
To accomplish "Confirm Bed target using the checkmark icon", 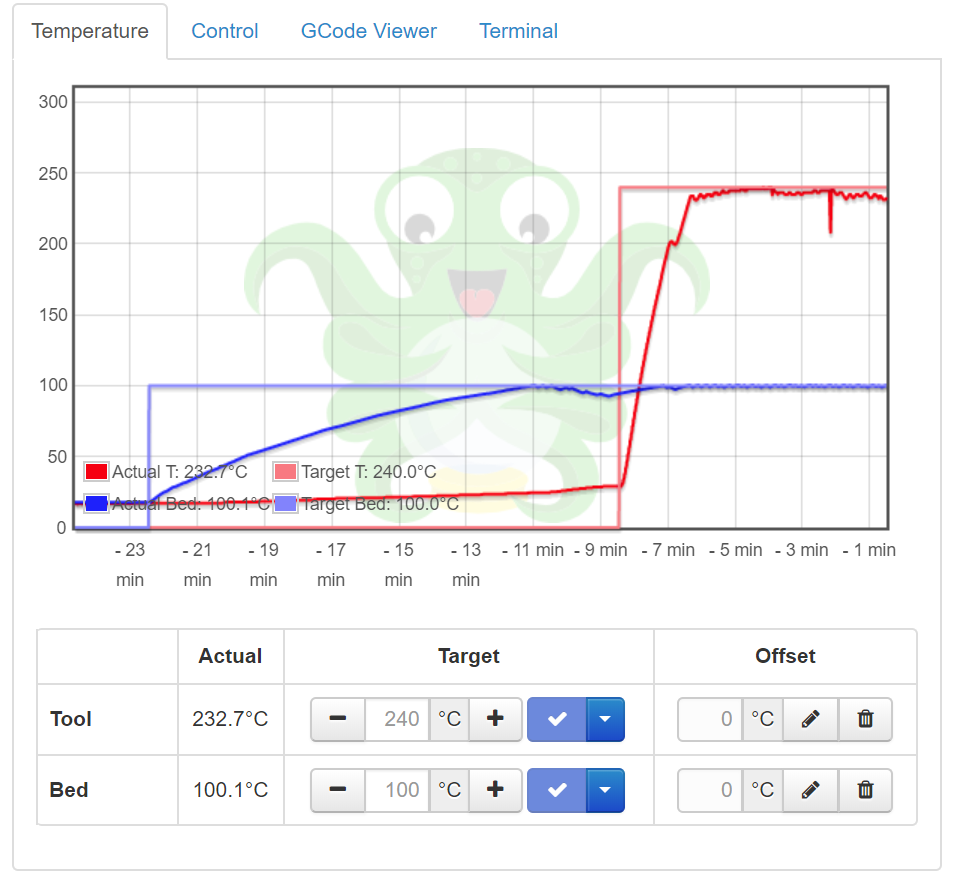I will 556,790.
